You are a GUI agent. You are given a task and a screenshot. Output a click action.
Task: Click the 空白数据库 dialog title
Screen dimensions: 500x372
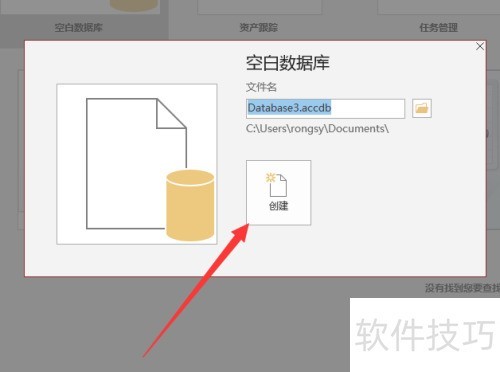coord(288,63)
